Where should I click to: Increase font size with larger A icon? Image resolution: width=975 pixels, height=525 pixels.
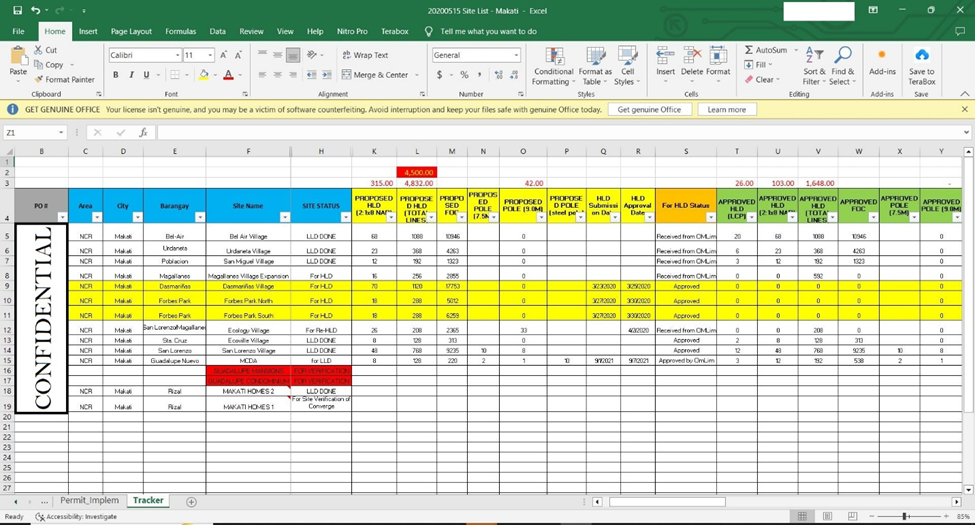[224, 55]
